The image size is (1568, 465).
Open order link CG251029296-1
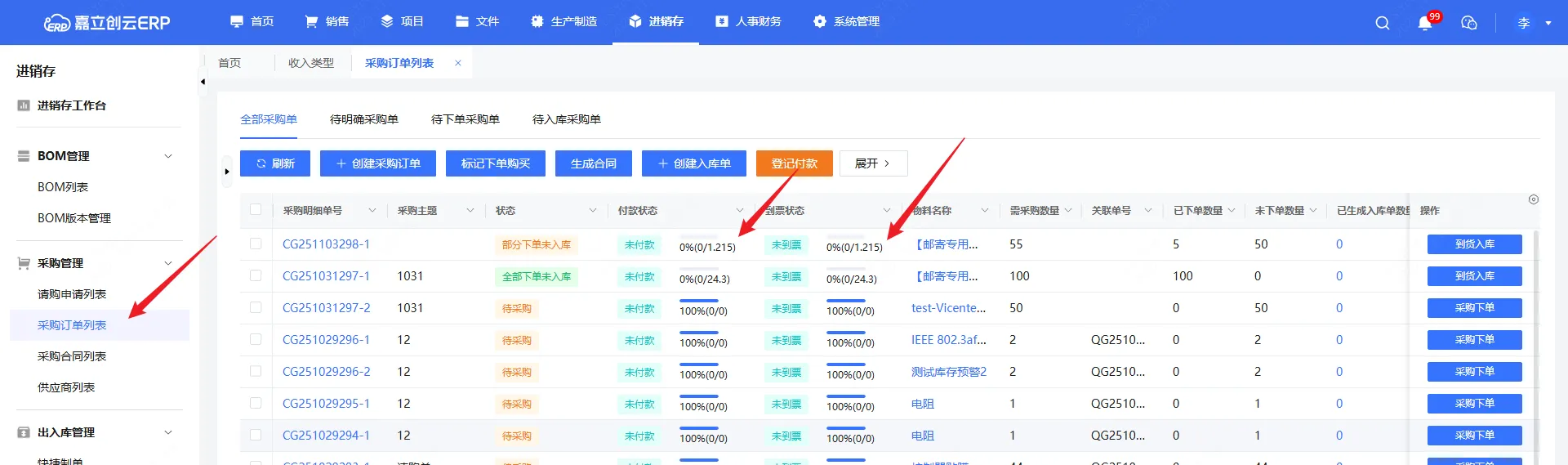[326, 339]
